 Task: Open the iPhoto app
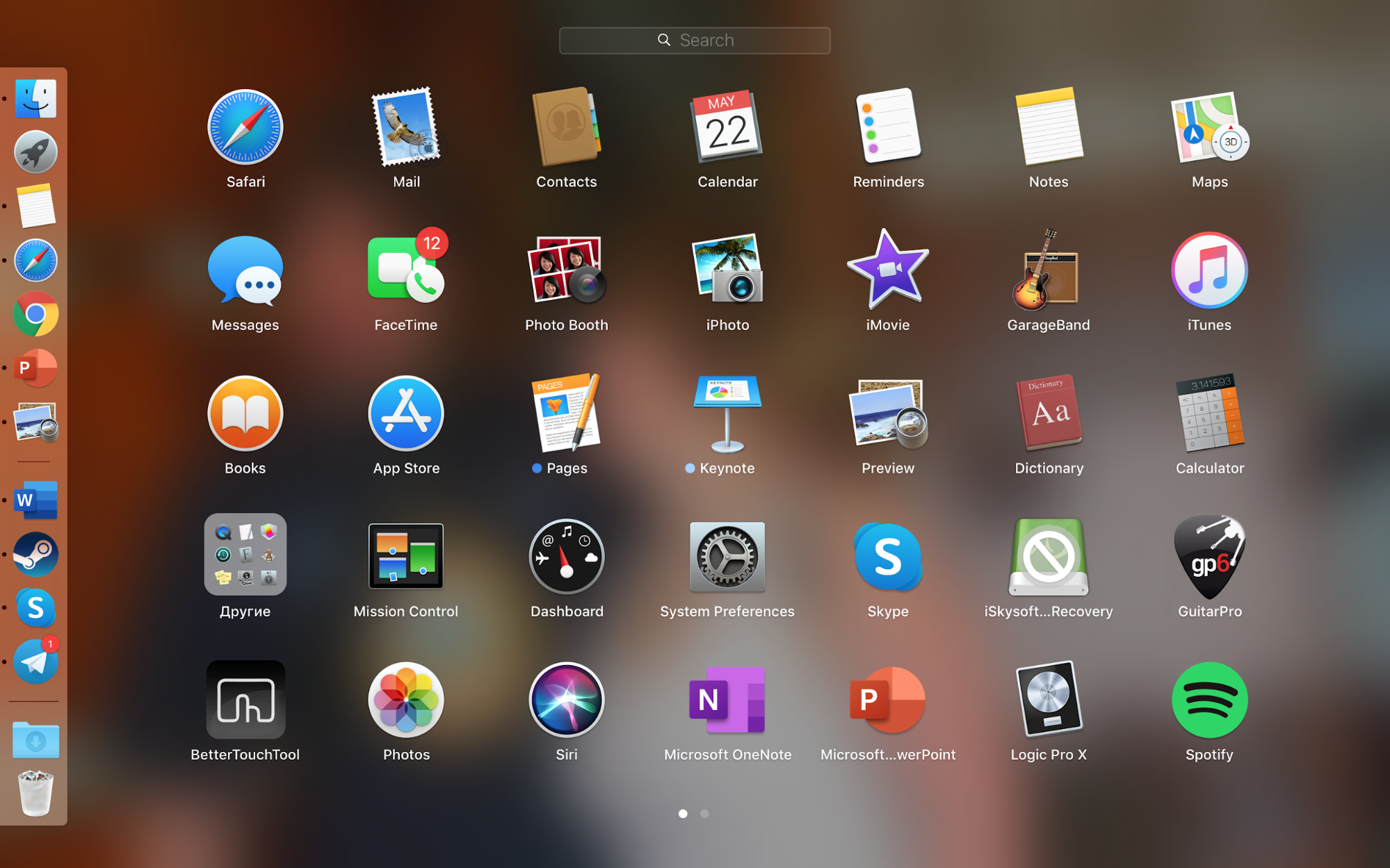click(727, 270)
